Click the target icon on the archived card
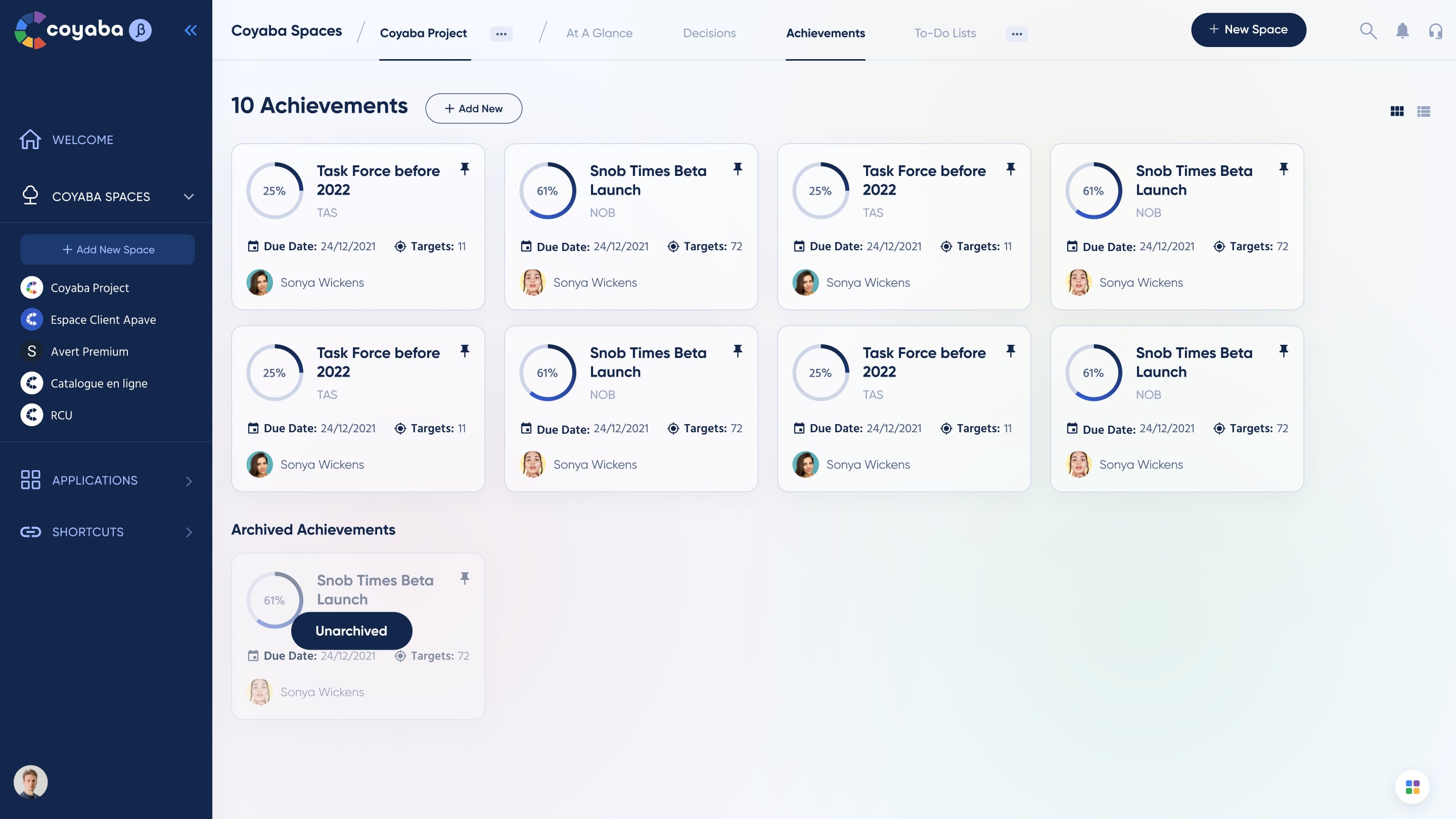Screen dimensions: 1456x819 [x=400, y=656]
